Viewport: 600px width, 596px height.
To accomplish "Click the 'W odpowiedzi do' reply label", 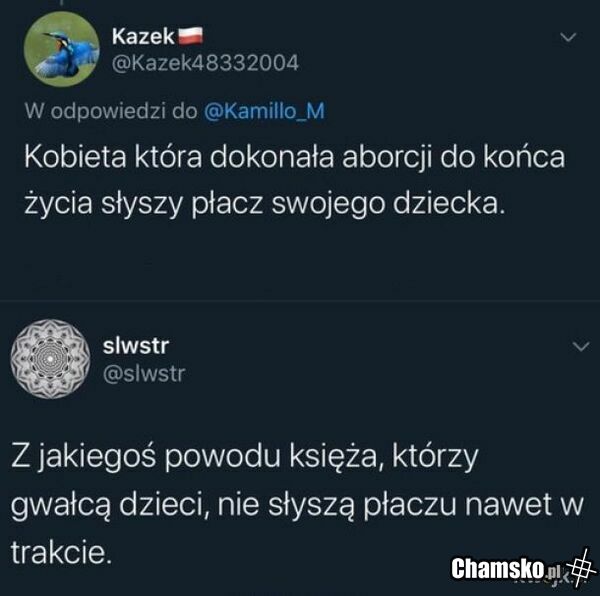I will point(111,111).
